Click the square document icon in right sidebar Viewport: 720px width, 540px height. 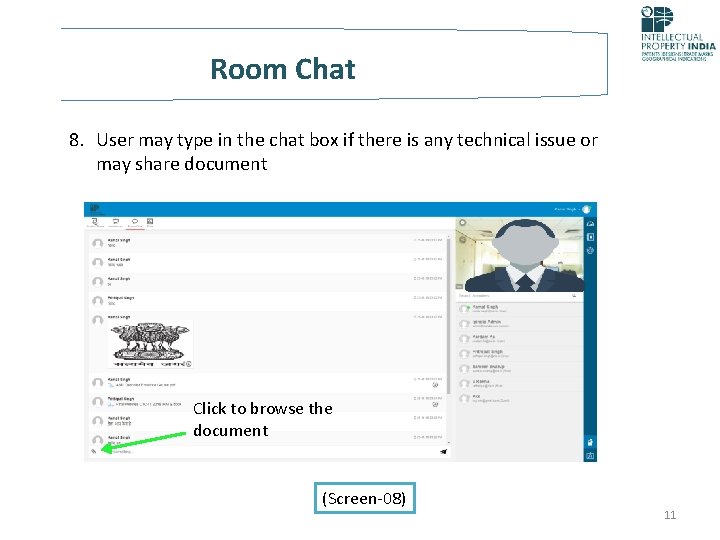(x=590, y=237)
